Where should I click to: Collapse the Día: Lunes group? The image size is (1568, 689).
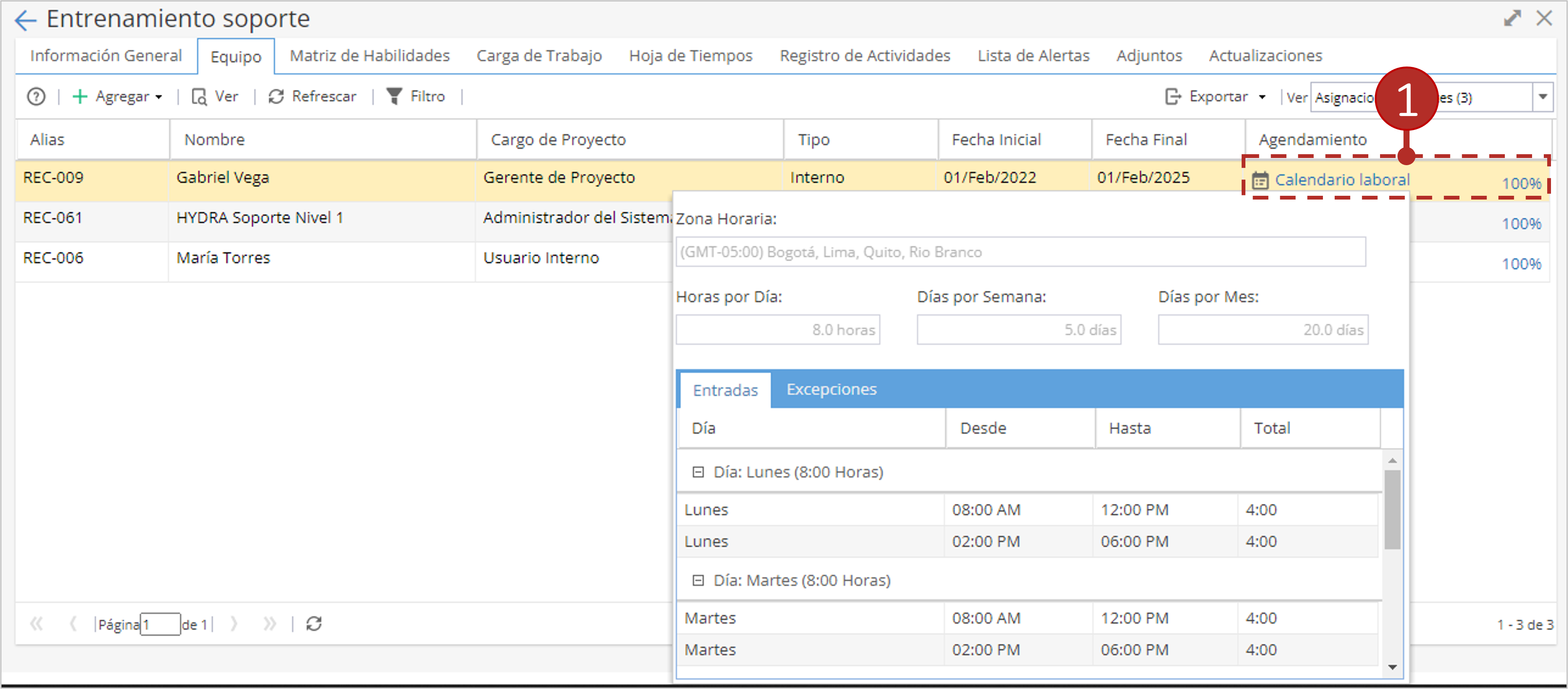[698, 472]
